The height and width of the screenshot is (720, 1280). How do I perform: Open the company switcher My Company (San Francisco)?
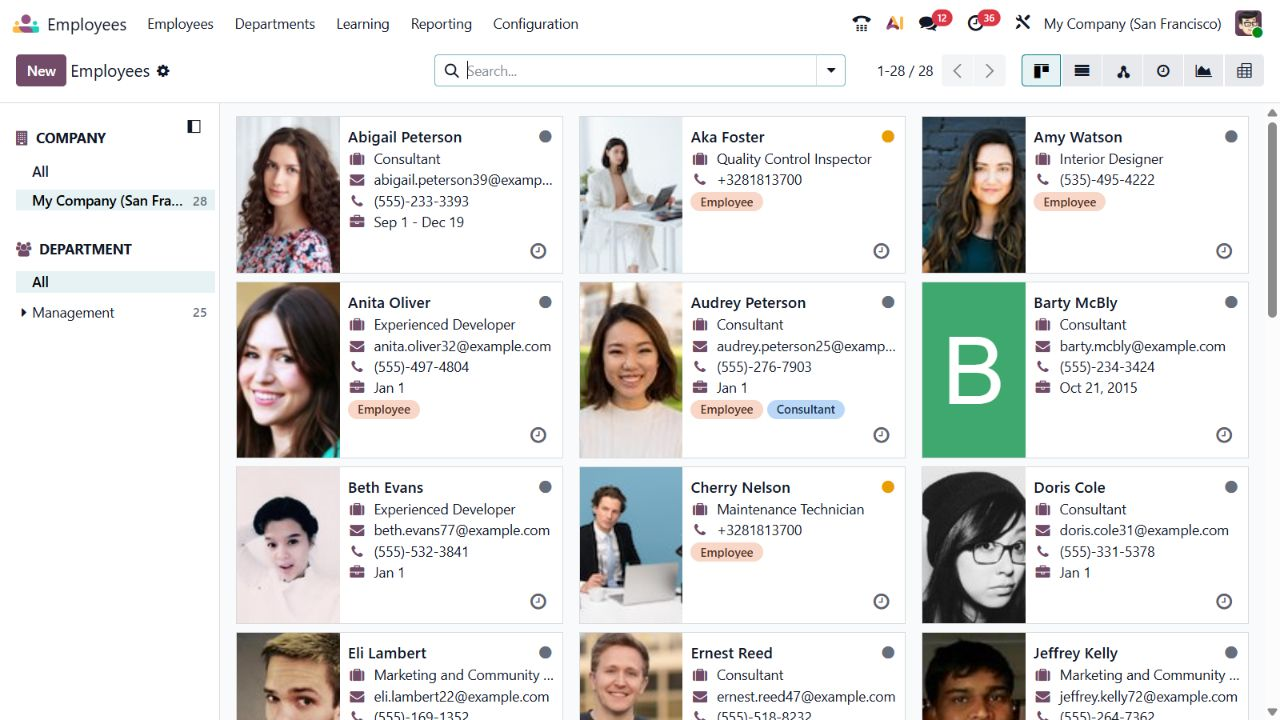tap(1132, 24)
